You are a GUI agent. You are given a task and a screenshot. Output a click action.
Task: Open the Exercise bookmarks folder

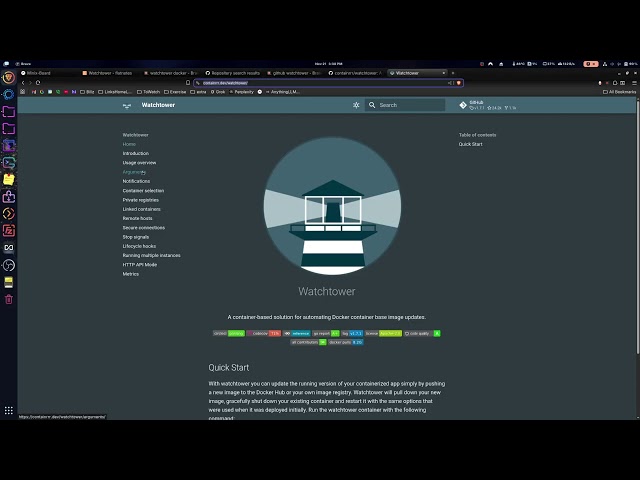coord(175,92)
